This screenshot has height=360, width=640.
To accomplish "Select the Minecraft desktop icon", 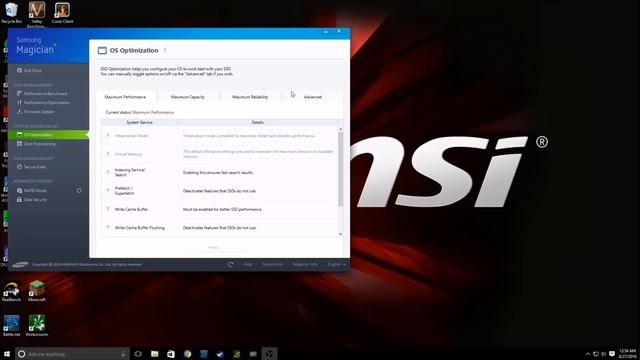I will [x=37, y=291].
